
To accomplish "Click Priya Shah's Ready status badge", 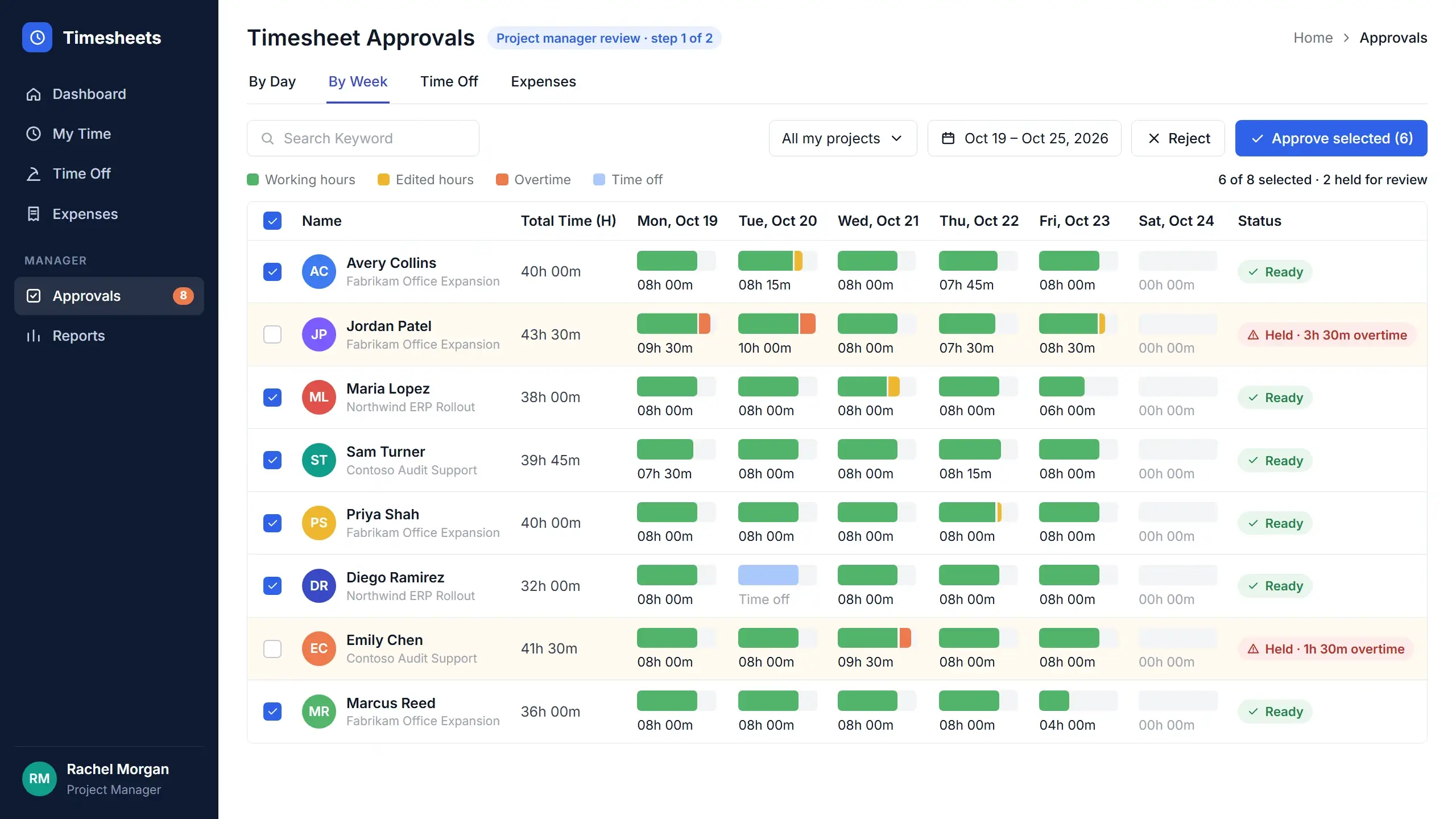I will point(1275,523).
